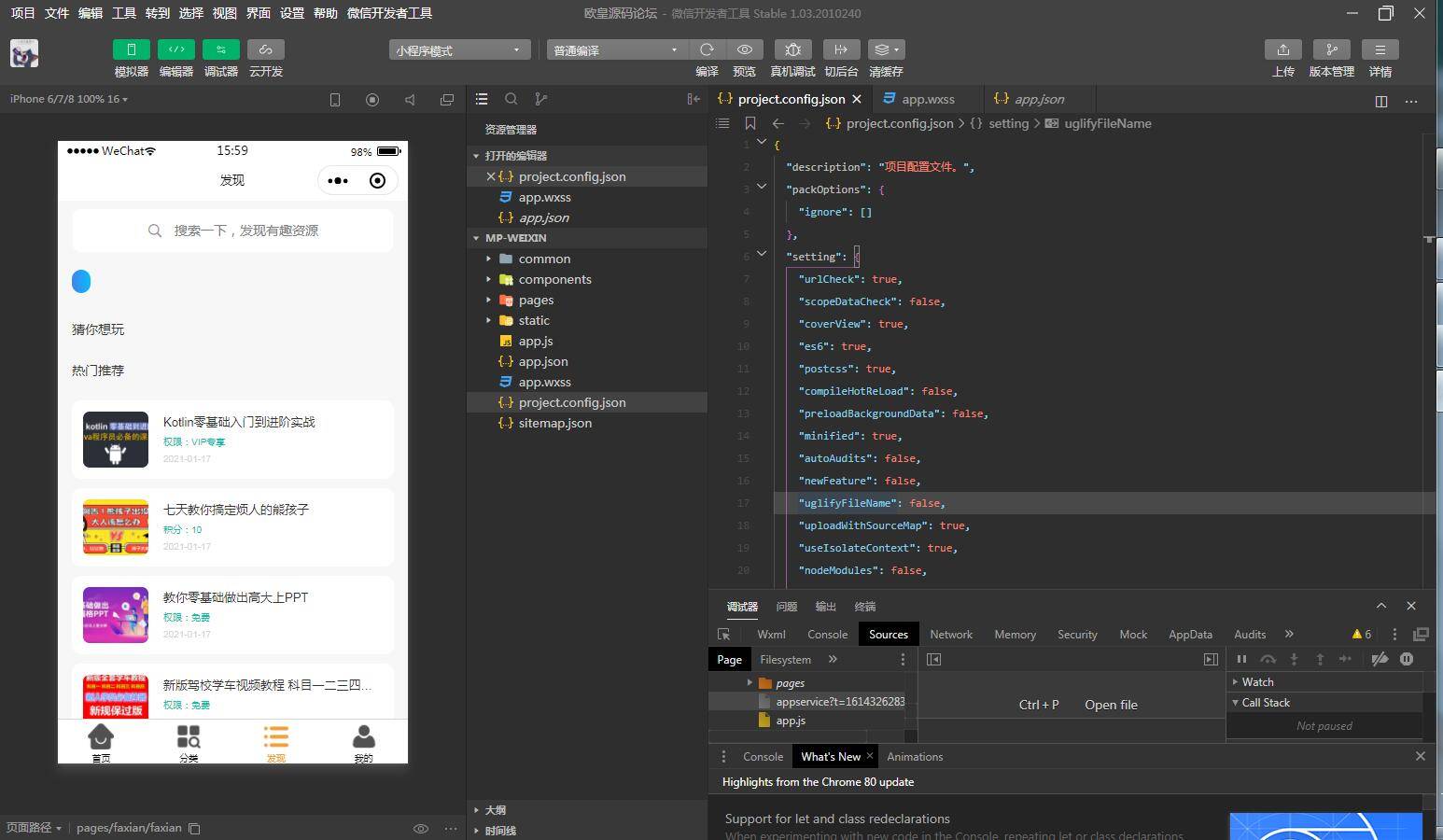Open version management (版本管理) icon
Screen dimensions: 1443x840
(1331, 49)
